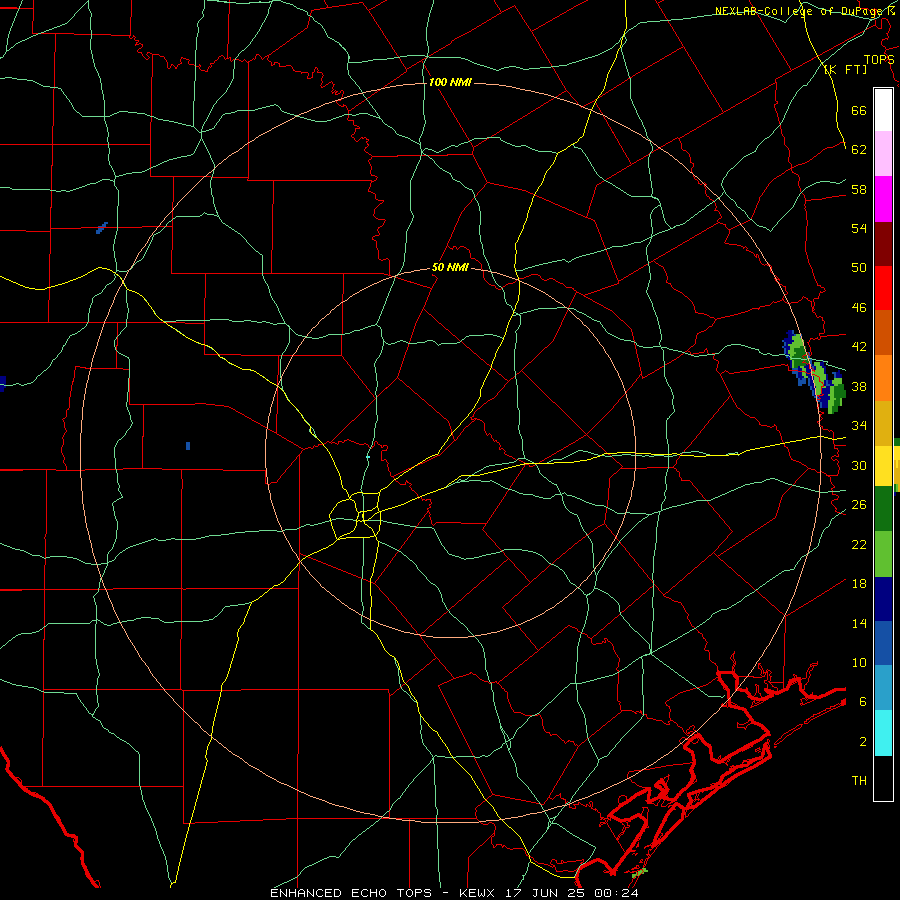This screenshot has width=900, height=900.
Task: Select the navy blue legend swatch
Action: (883, 599)
